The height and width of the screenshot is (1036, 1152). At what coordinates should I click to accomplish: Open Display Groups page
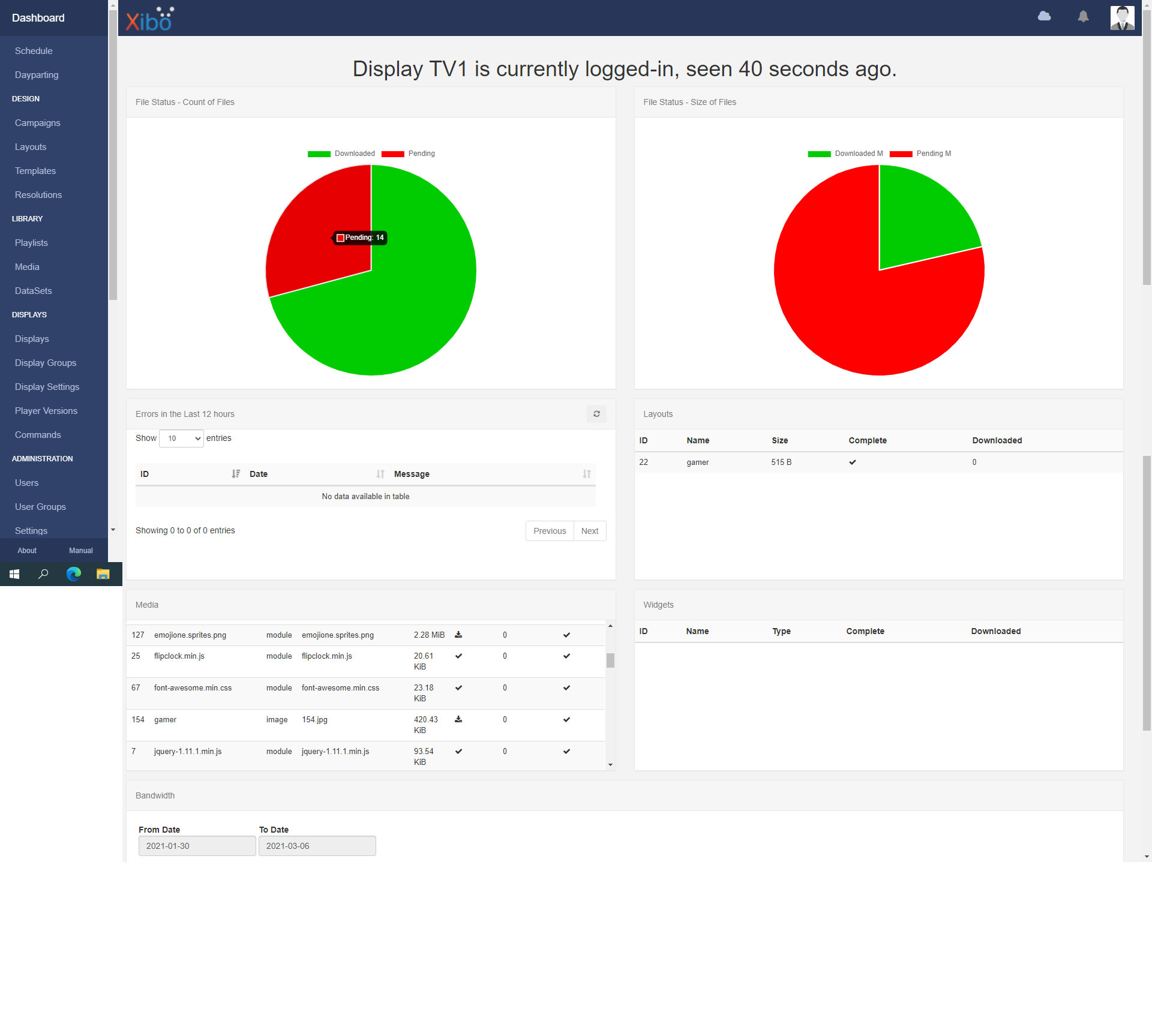[x=46, y=363]
